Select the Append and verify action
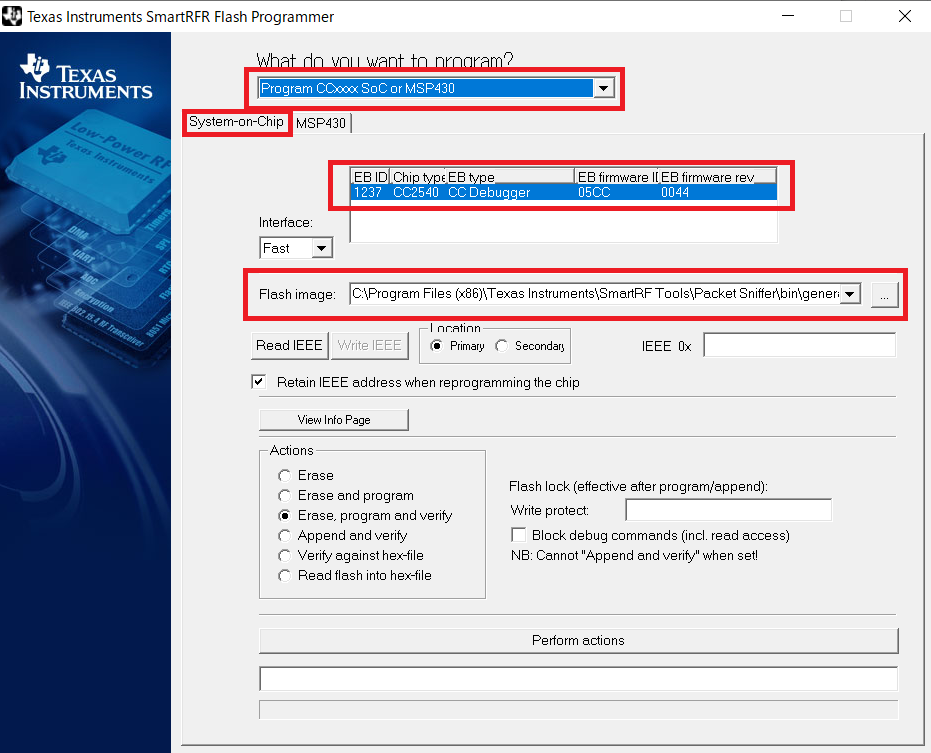The height and width of the screenshot is (753, 931). pyautogui.click(x=285, y=536)
